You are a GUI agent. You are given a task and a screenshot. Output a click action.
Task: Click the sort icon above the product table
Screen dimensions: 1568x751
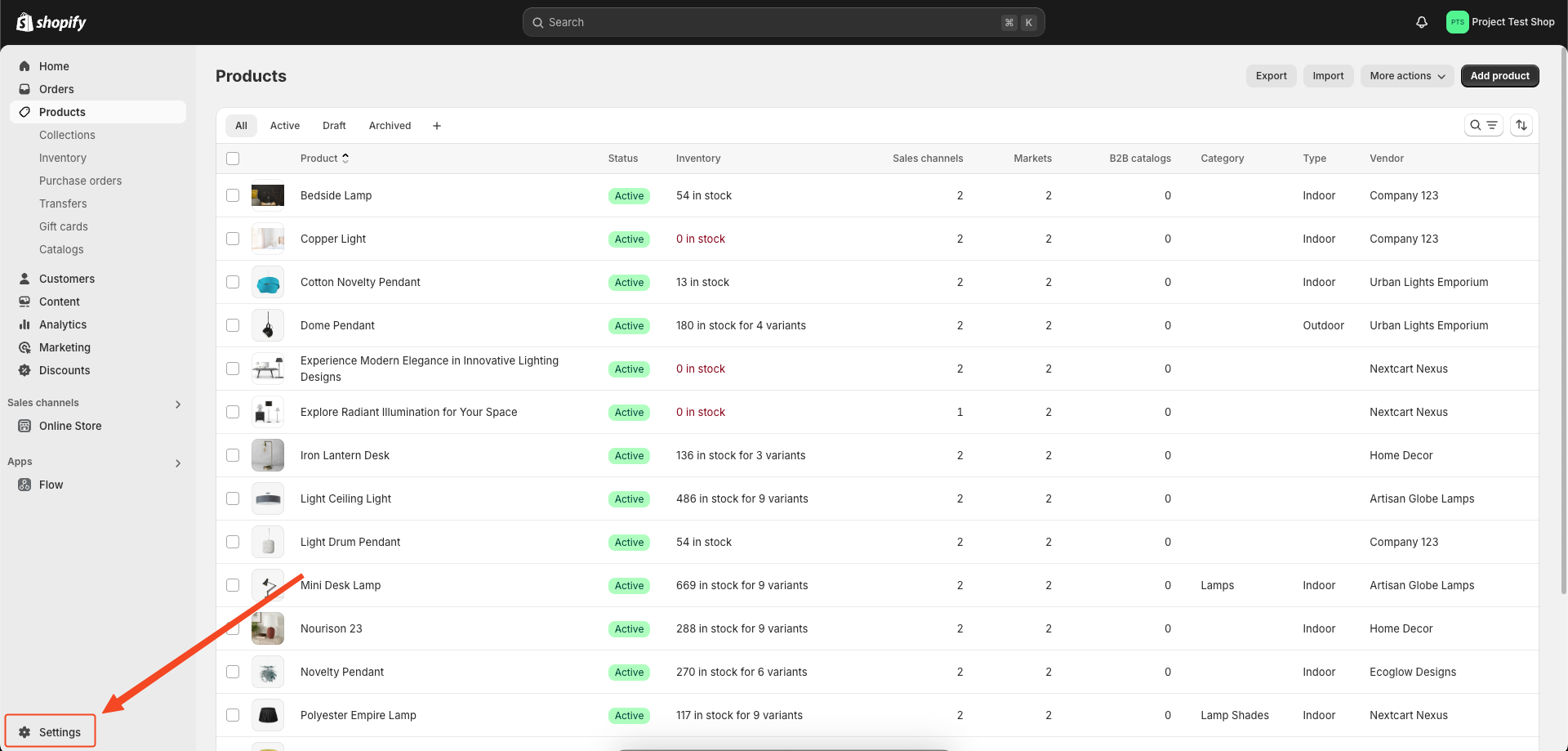(x=1521, y=125)
